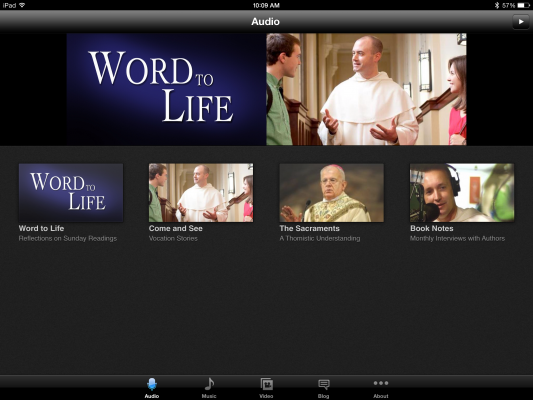The image size is (533, 400).
Task: Select The Sacraments bishop thumbnail
Action: (x=331, y=193)
